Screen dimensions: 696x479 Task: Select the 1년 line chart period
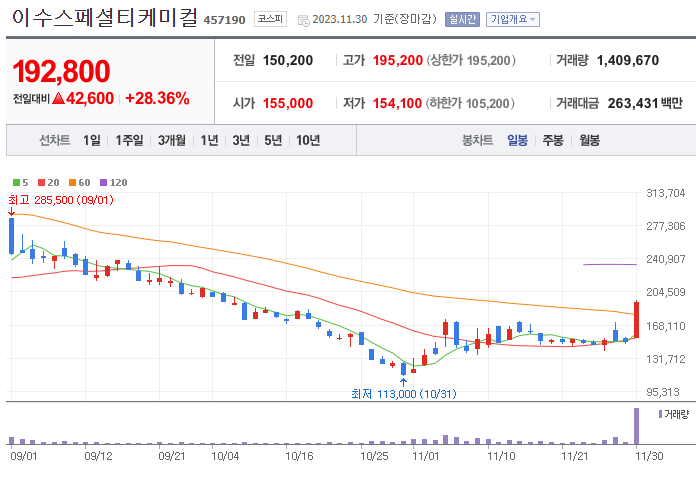[210, 140]
